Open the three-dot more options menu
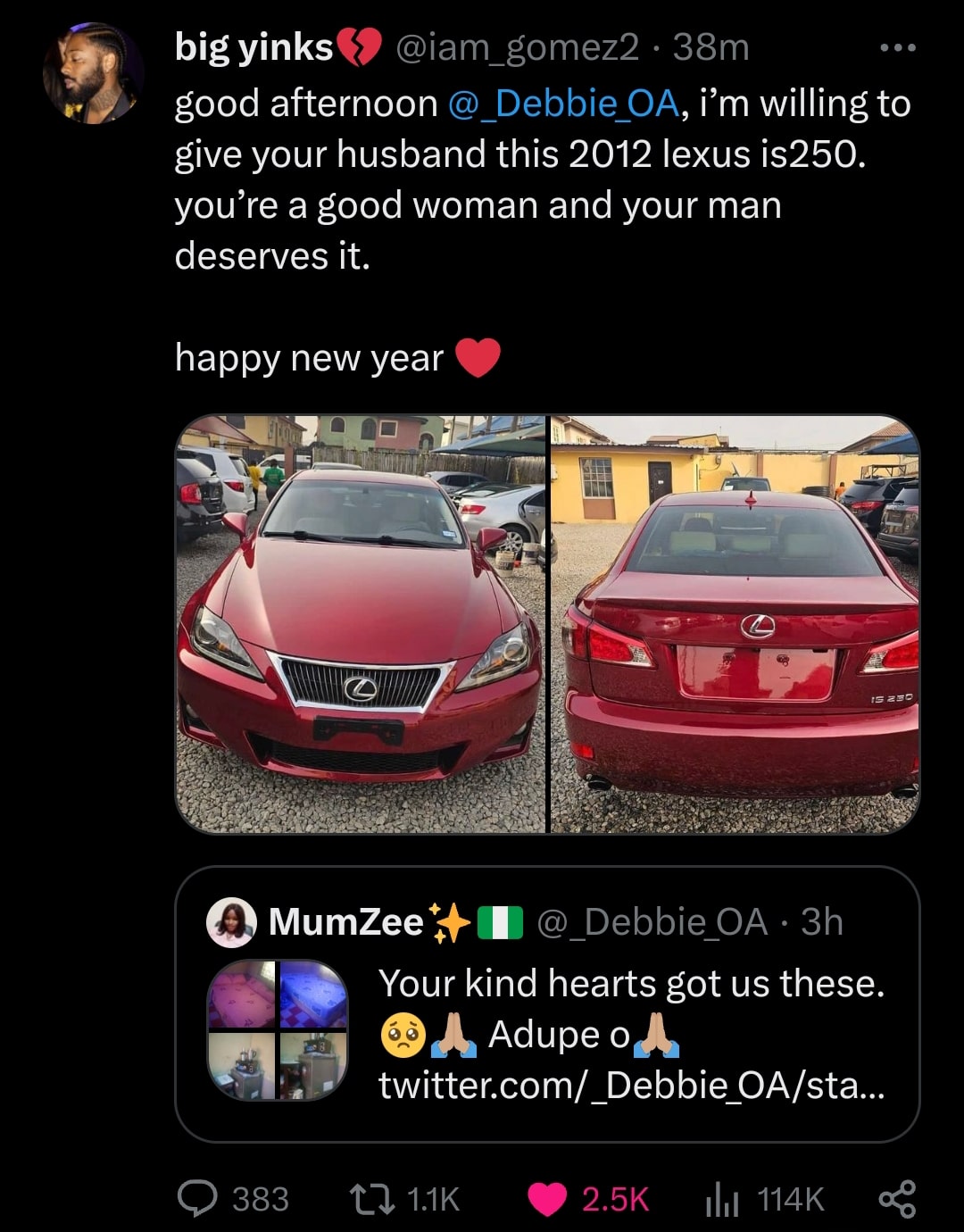This screenshot has height=1232, width=964. pos(897,47)
